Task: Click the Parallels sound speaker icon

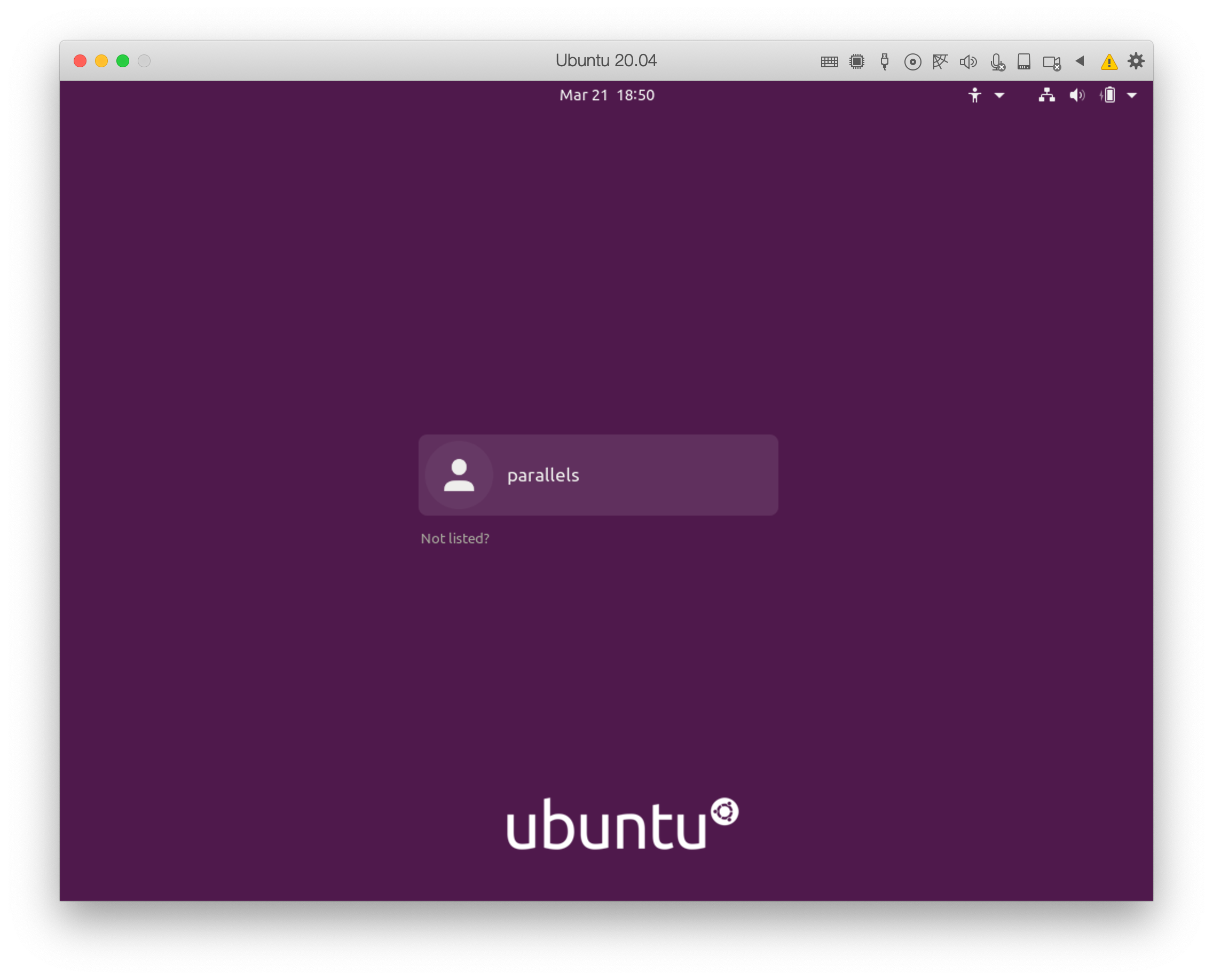Action: (968, 61)
